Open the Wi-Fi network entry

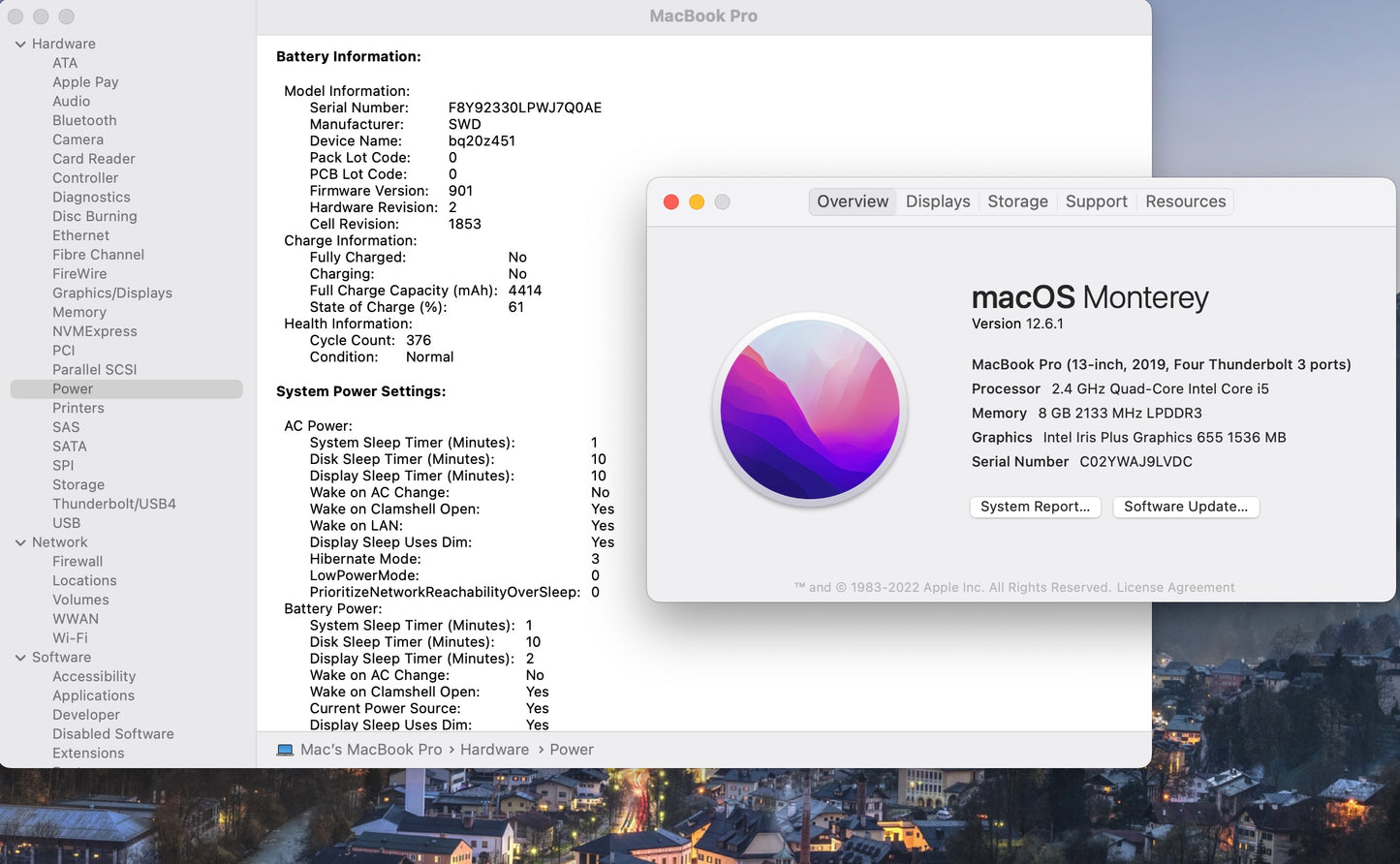[x=70, y=638]
